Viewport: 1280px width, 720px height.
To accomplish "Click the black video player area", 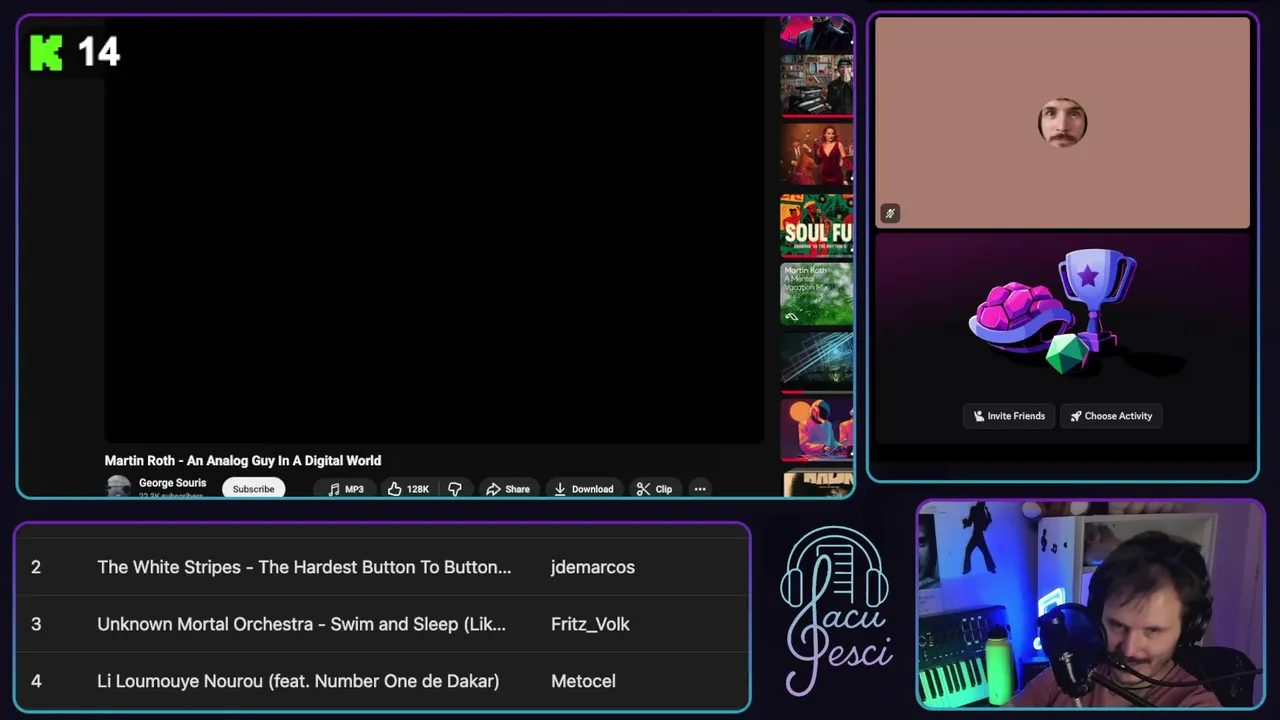I will [434, 230].
